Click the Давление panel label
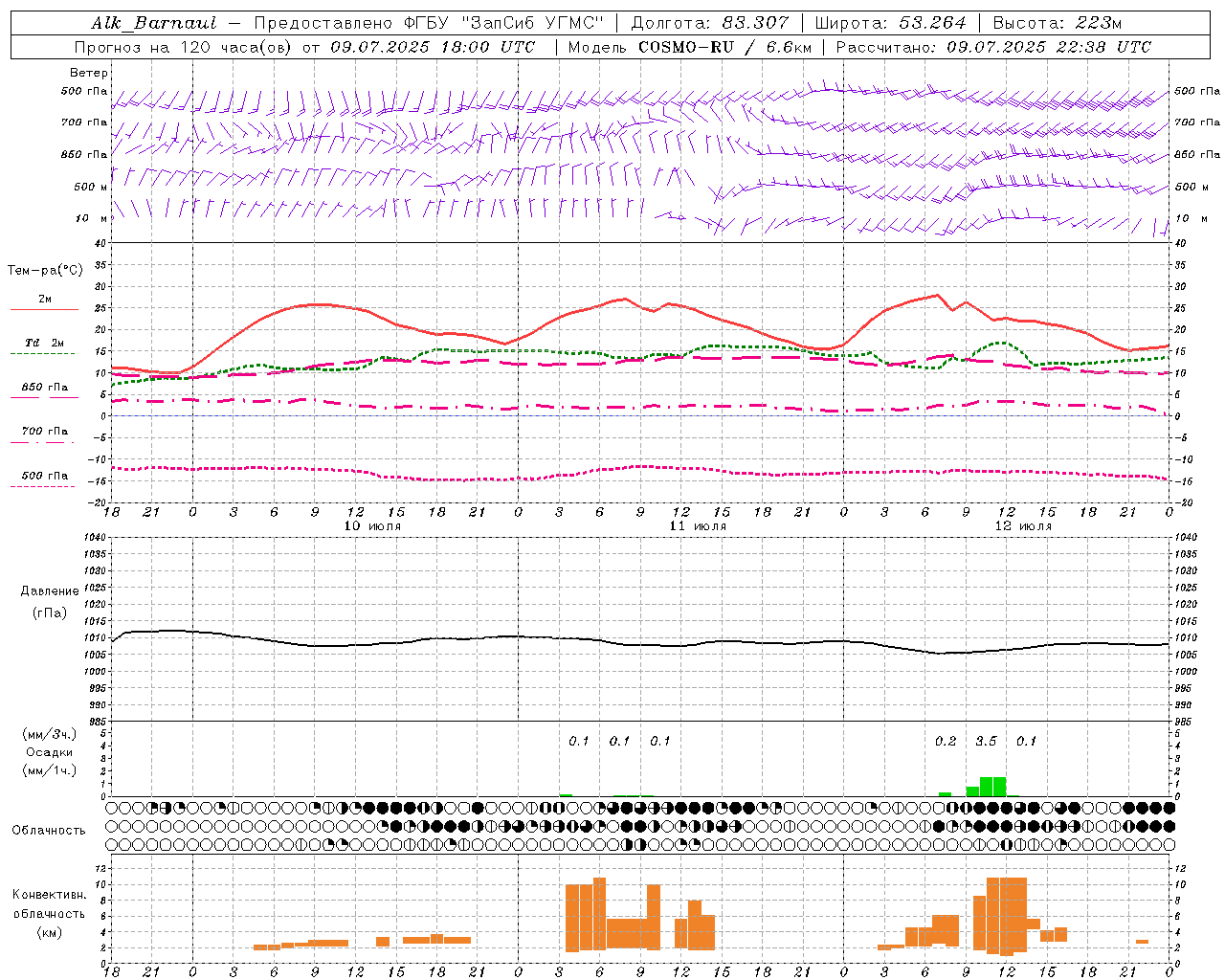Image resolution: width=1225 pixels, height=980 pixels. tap(49, 591)
